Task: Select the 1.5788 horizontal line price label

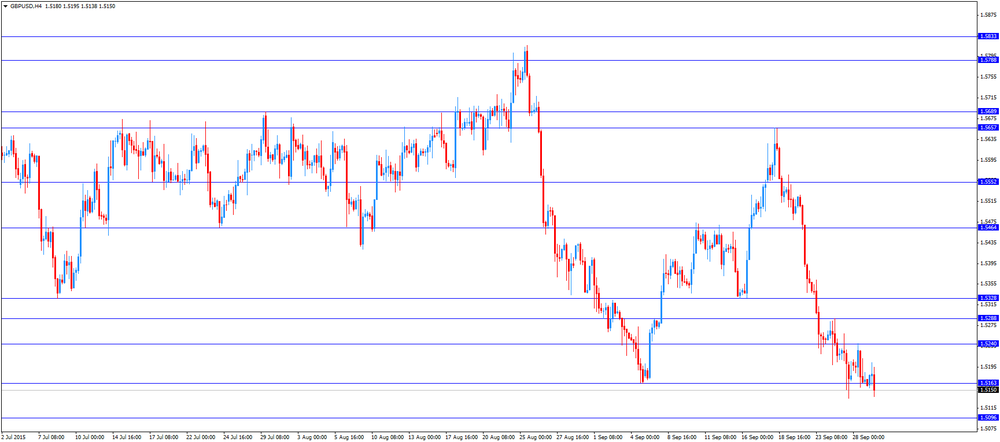Action: point(987,60)
